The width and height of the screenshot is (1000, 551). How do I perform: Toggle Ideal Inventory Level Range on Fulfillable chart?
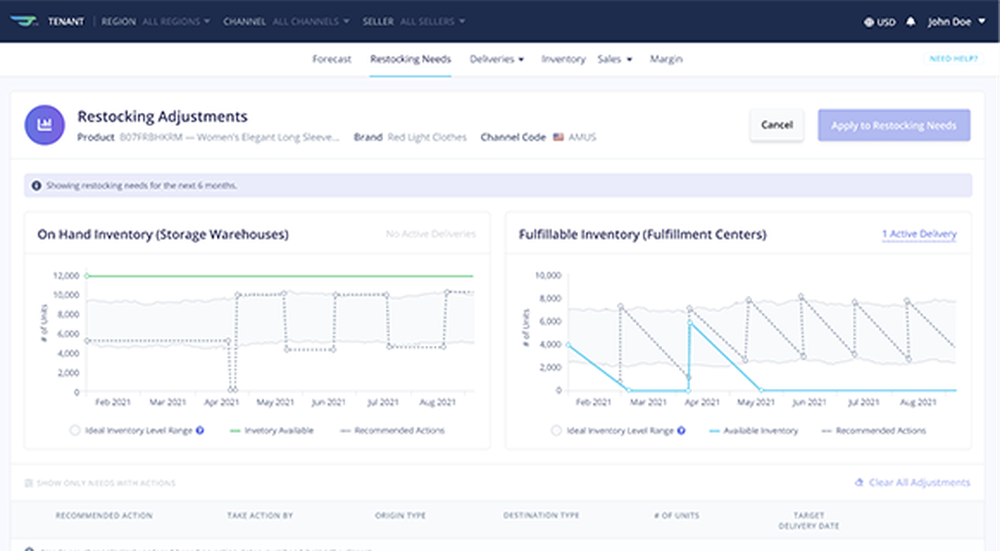click(x=556, y=431)
